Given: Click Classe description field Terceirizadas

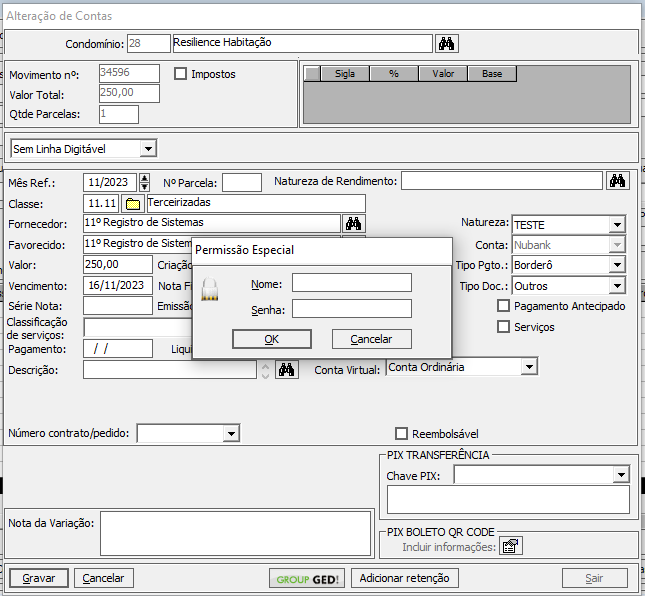Looking at the screenshot, I should coord(256,204).
